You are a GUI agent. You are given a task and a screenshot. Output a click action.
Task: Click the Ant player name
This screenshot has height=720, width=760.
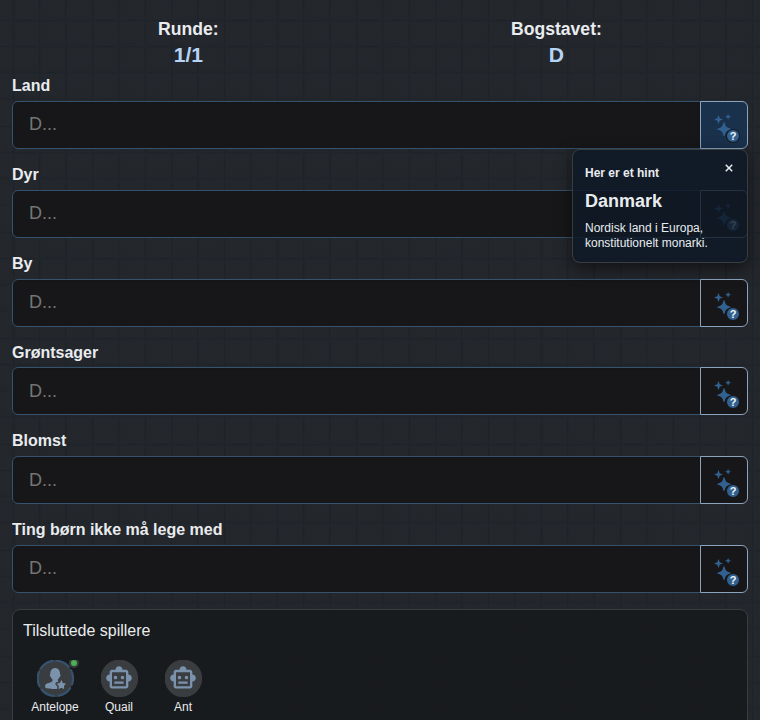point(183,707)
